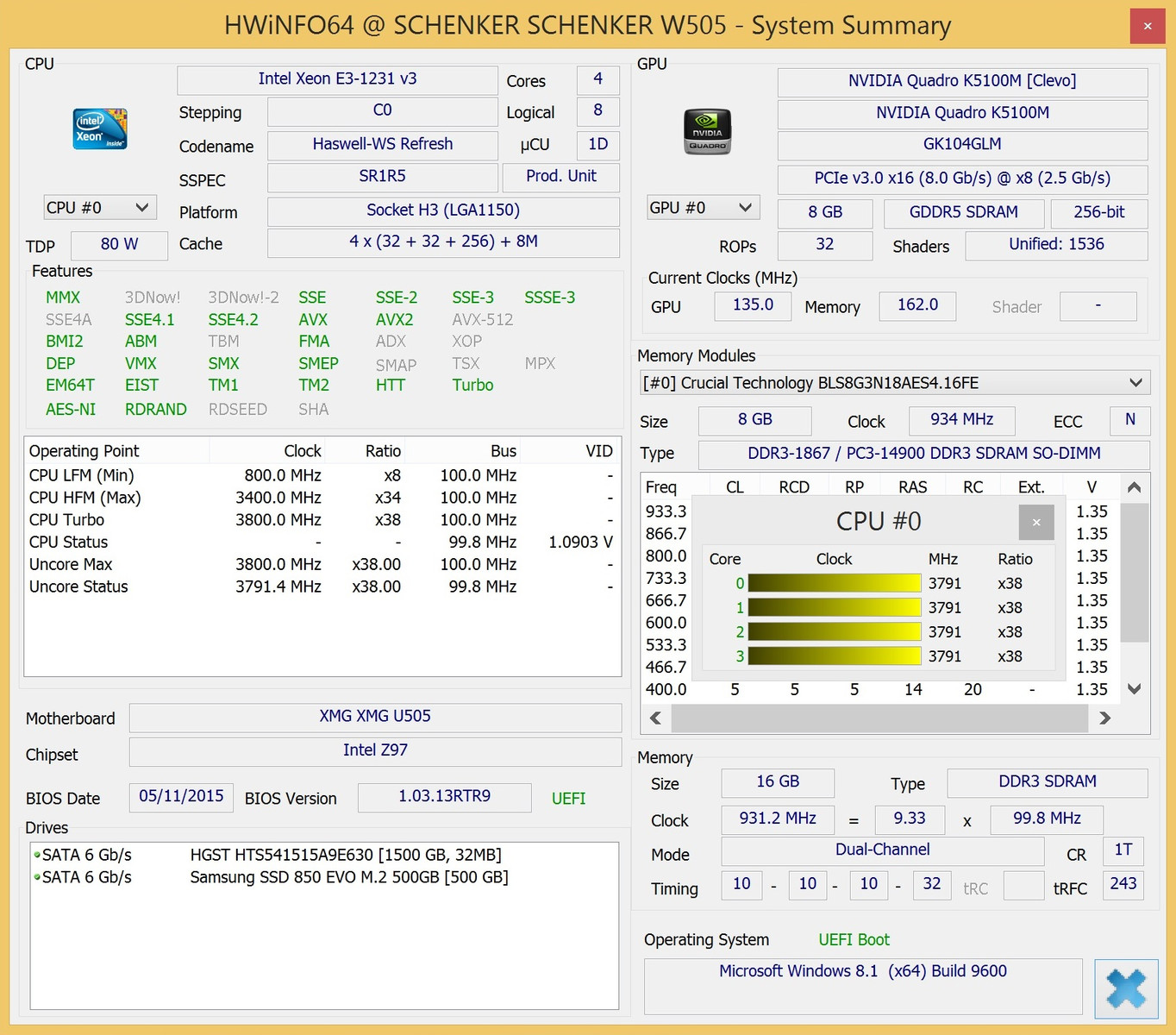Click the NVIDIA Quadro K5100M [Clevo] field
1176x1035 pixels.
[x=962, y=82]
